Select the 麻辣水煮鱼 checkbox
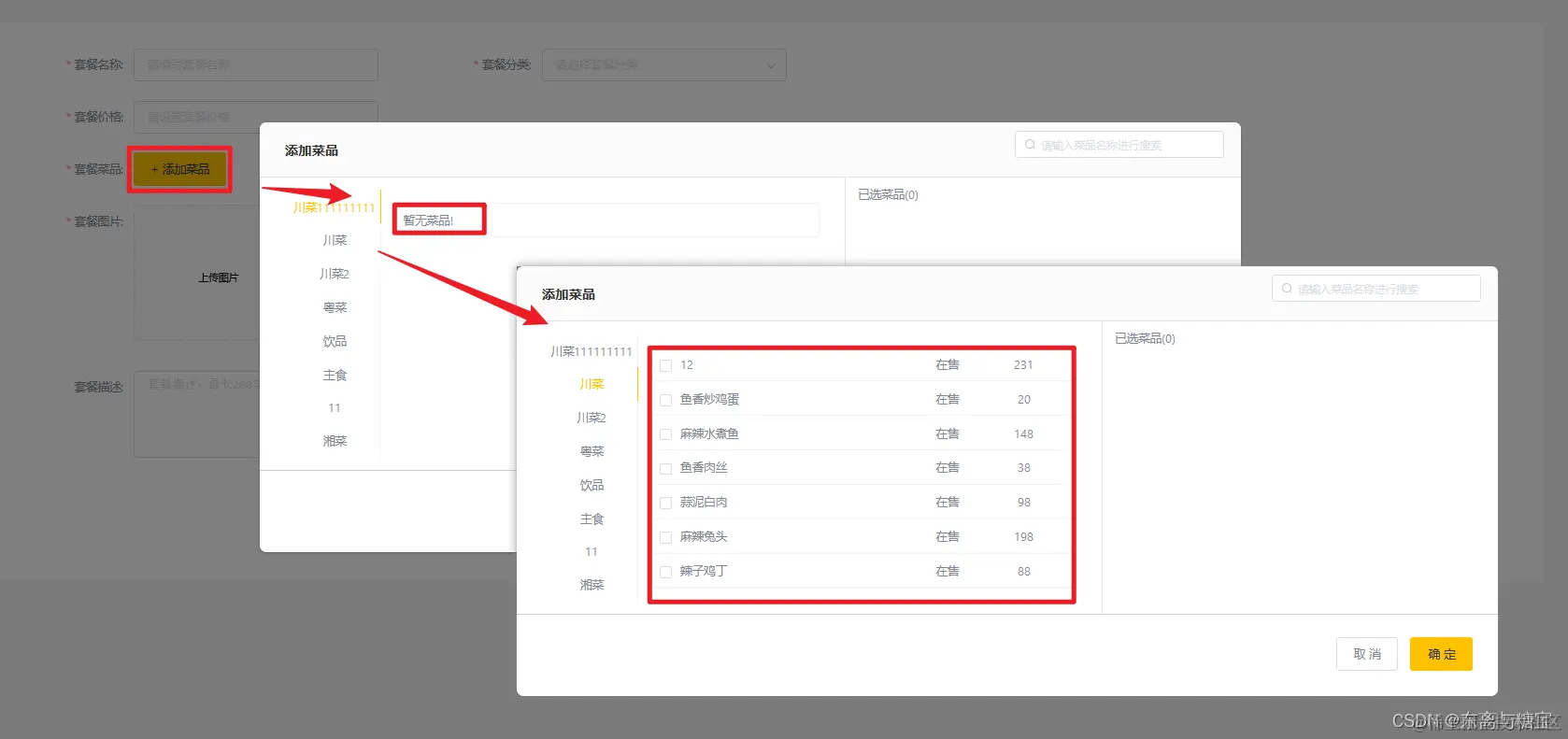 pyautogui.click(x=666, y=434)
